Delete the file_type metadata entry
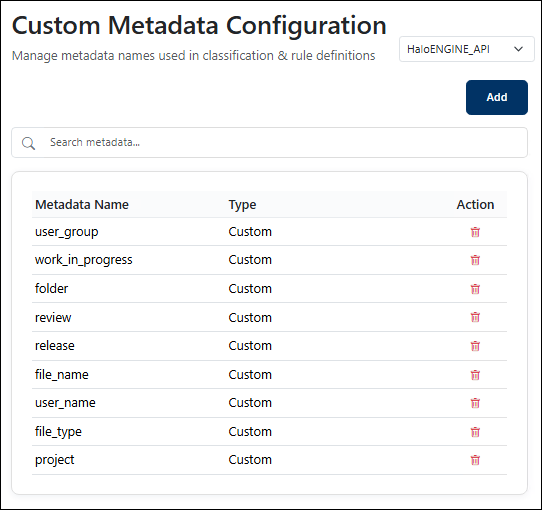The image size is (542, 510). point(475,432)
